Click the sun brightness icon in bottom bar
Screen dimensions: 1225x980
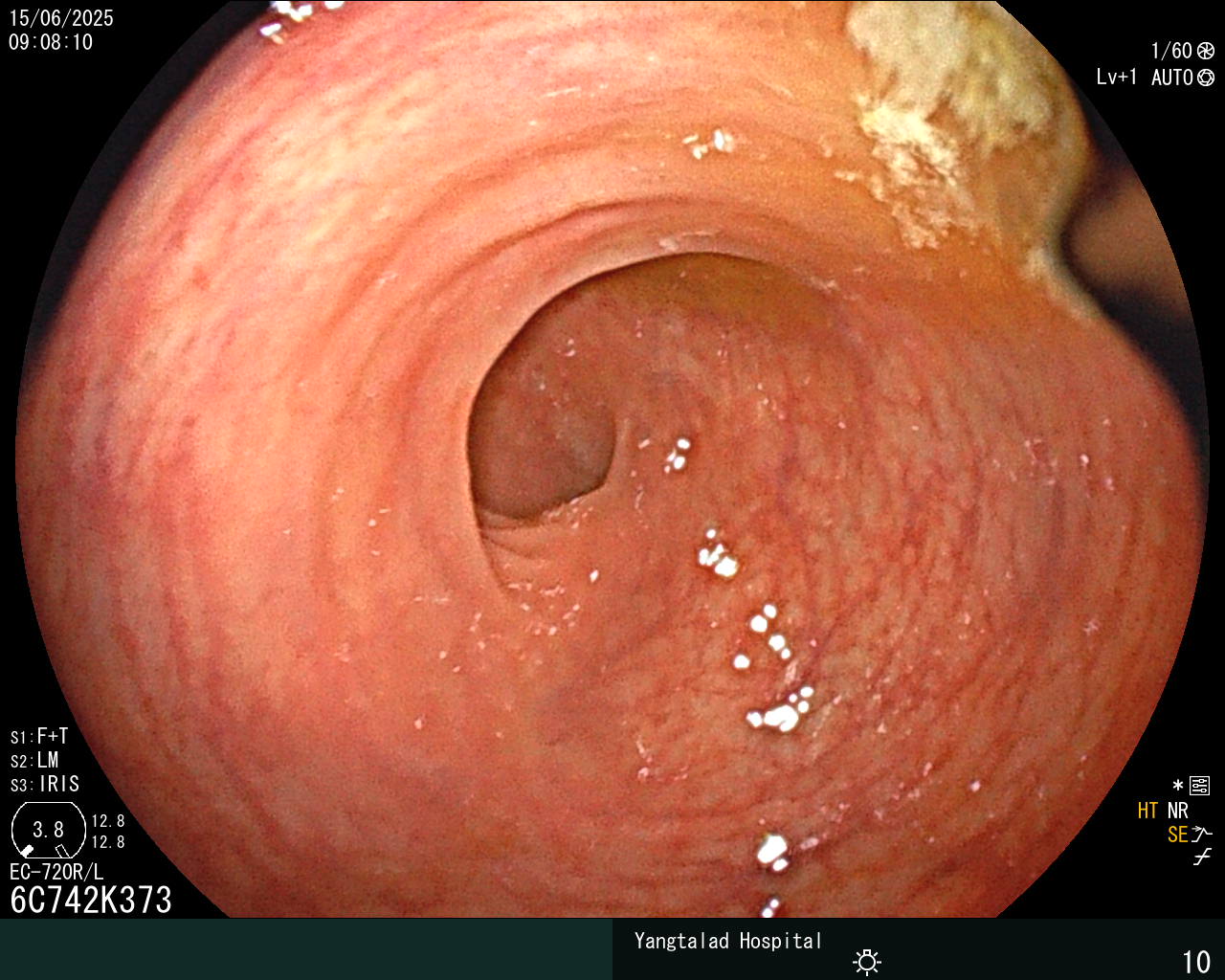click(867, 961)
